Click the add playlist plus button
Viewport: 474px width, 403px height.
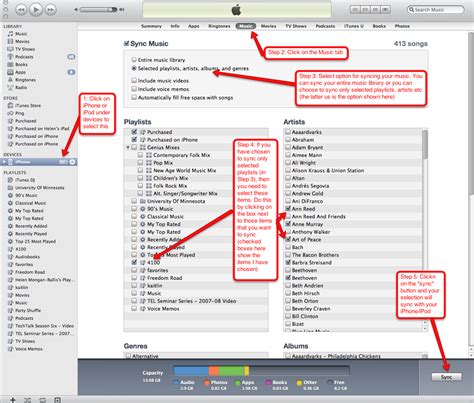12,400
